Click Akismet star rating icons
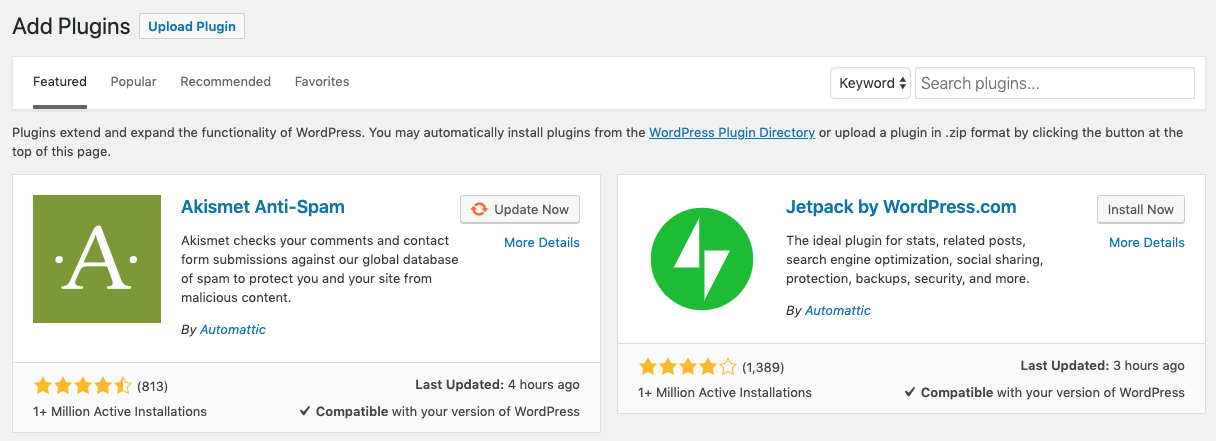The height and width of the screenshot is (441, 1216). [82, 385]
